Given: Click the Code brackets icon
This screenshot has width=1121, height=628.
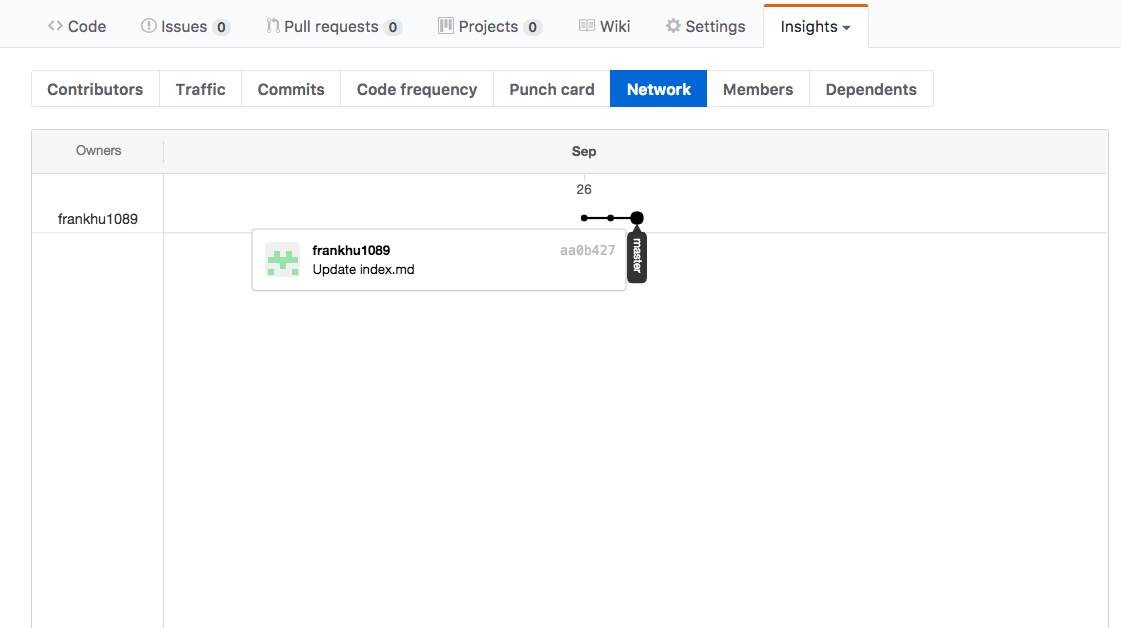Looking at the screenshot, I should coord(55,26).
